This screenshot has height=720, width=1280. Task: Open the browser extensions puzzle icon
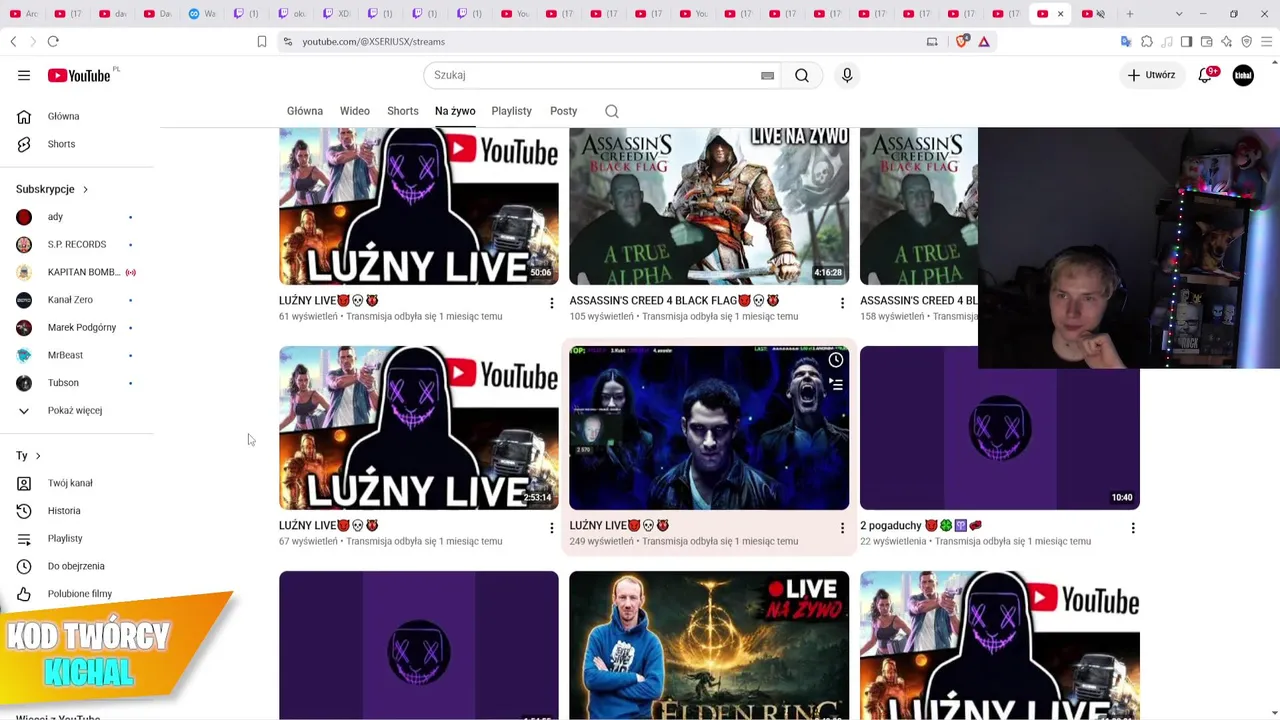[x=1147, y=41]
